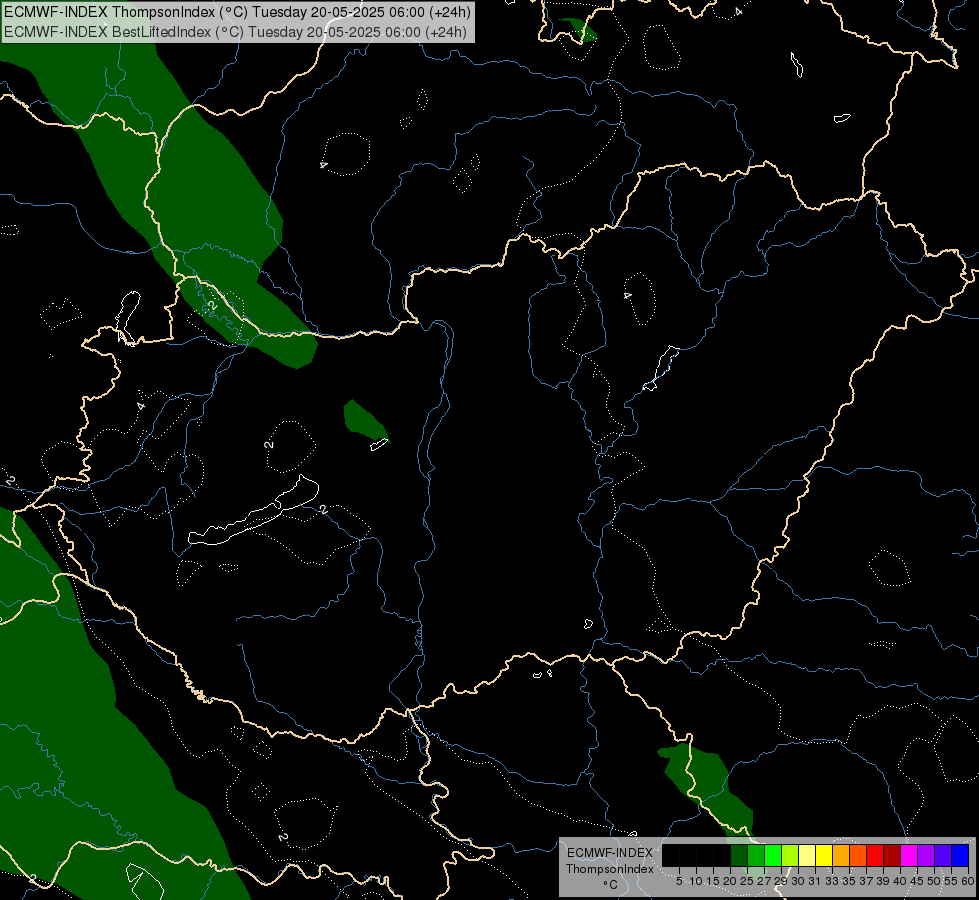Click the 'ECMWF-INDEX' label in the legend
The width and height of the screenshot is (979, 900).
[x=610, y=853]
